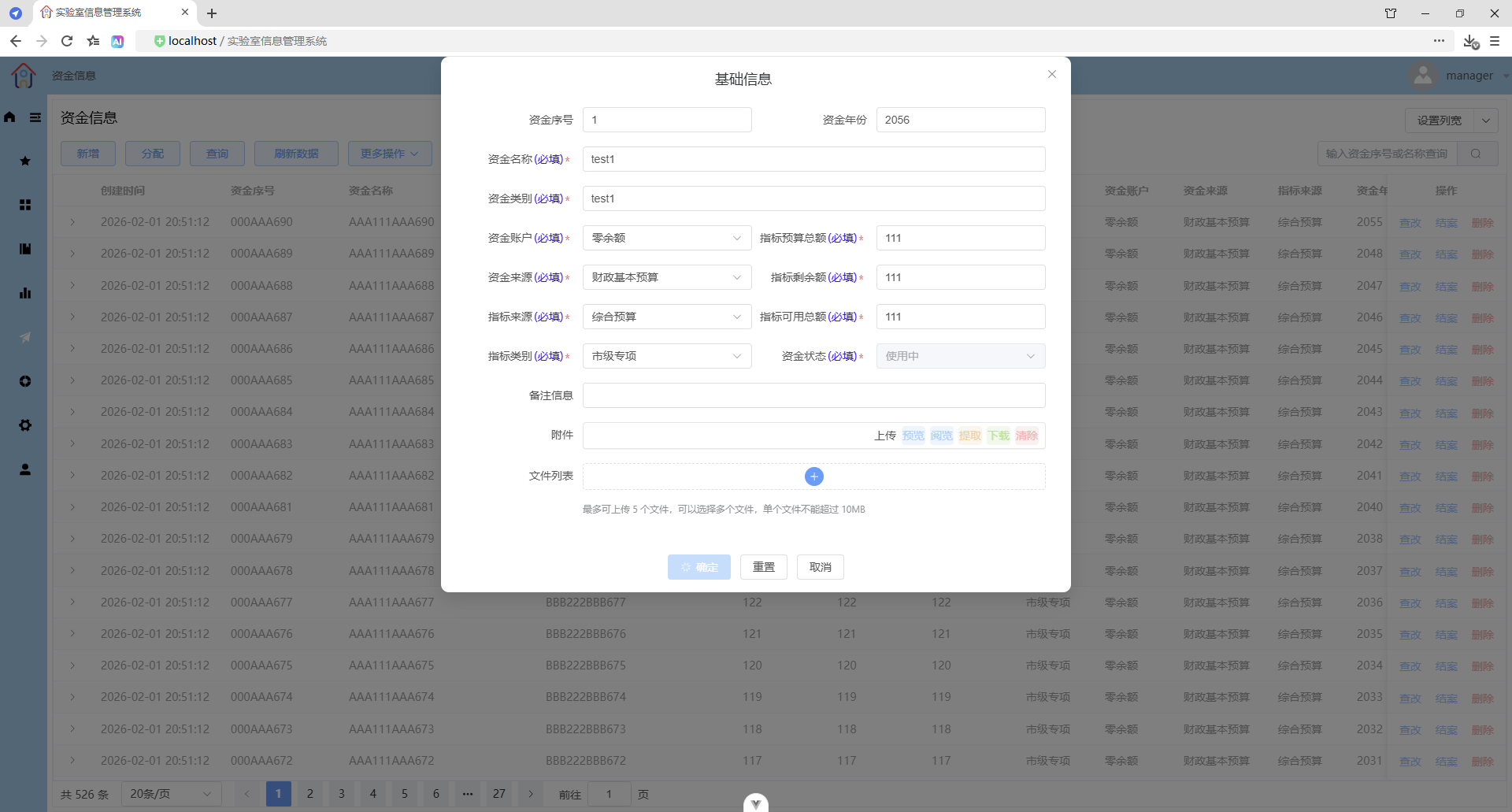The height and width of the screenshot is (812, 1512).
Task: Click the home icon in the left sidebar
Action: 9,117
